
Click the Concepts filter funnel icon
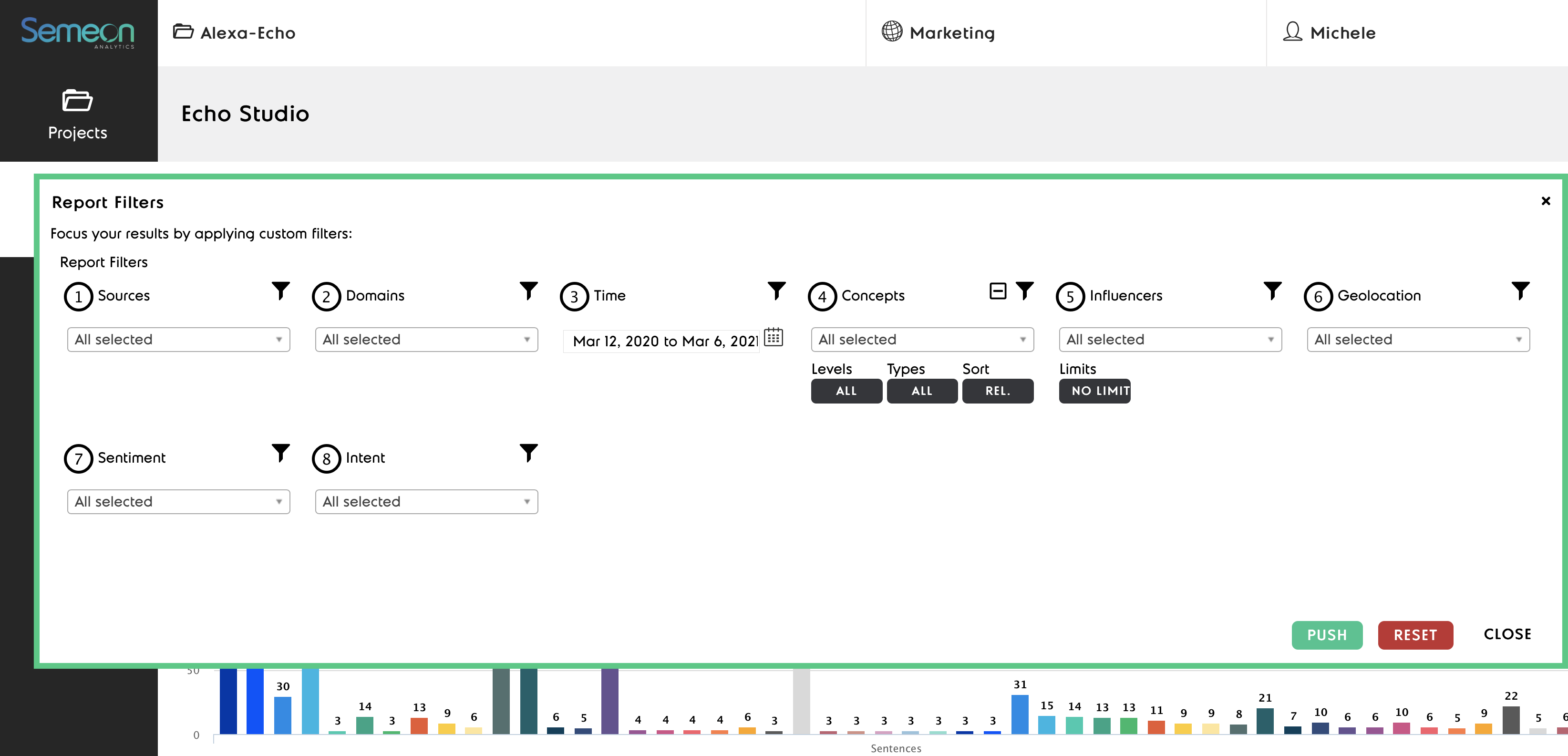click(1024, 290)
